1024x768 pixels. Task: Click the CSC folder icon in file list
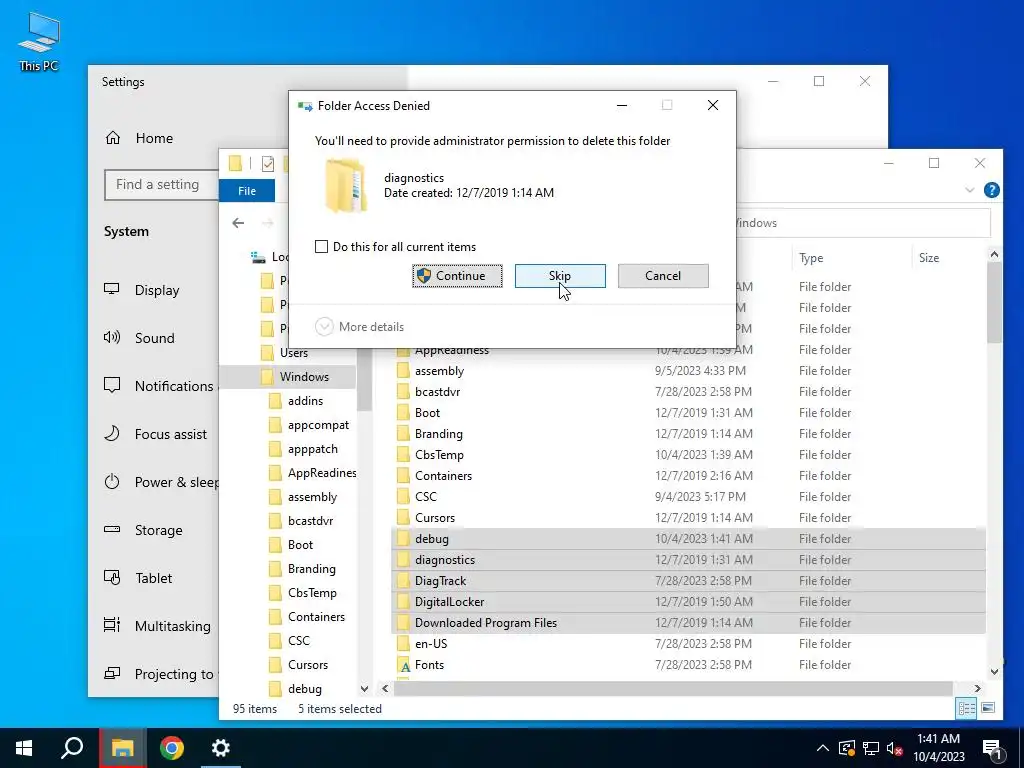click(404, 496)
